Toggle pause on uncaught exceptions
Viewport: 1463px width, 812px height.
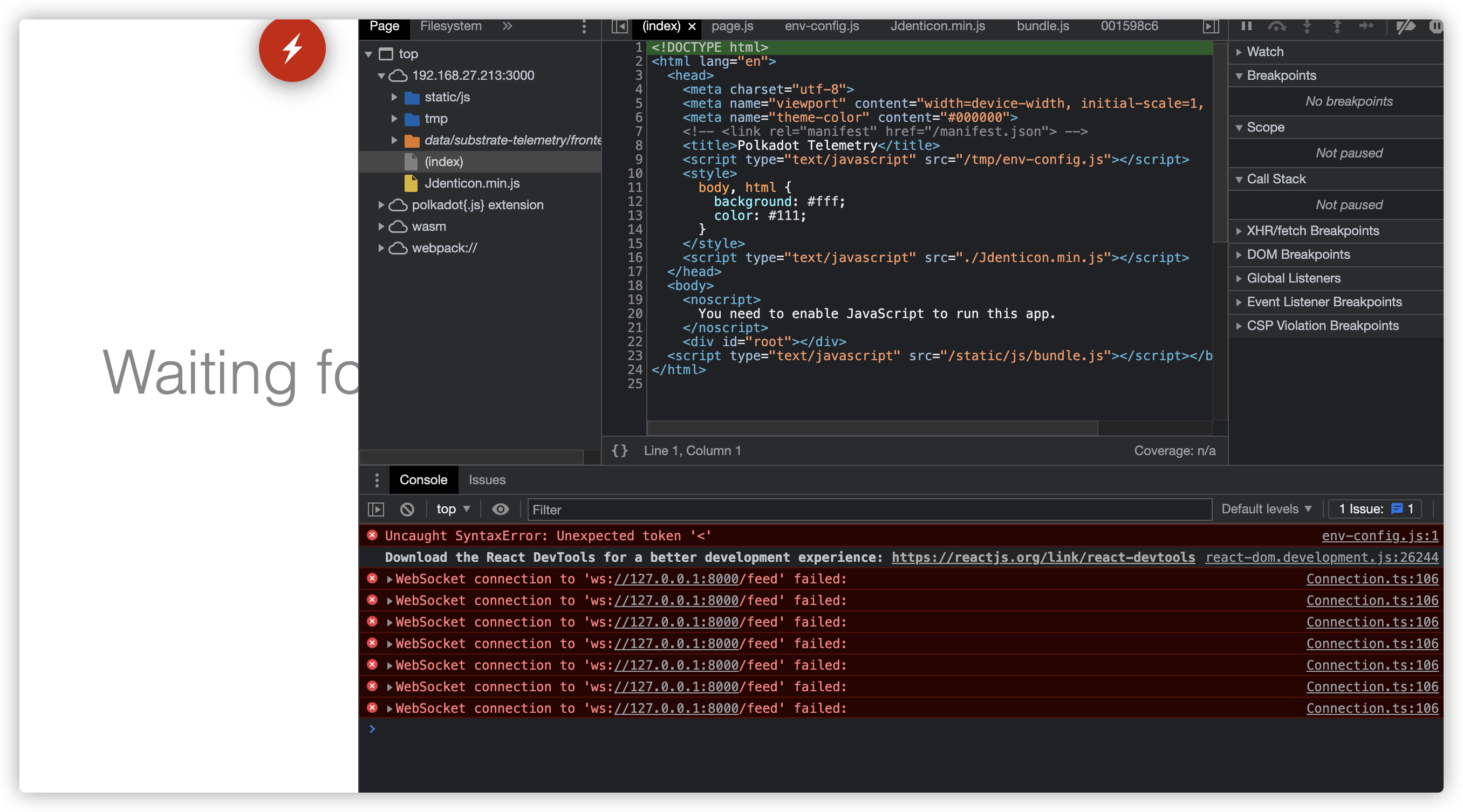coord(1437,26)
